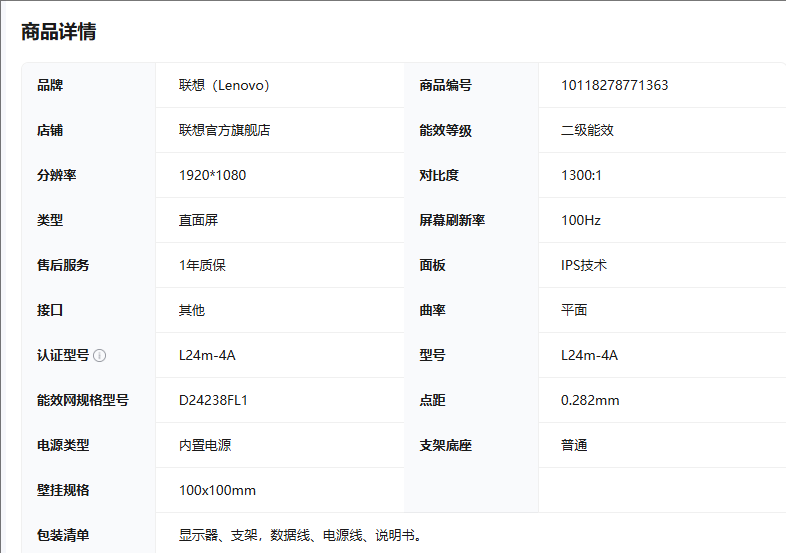Click the 接口 label

[x=50, y=310]
